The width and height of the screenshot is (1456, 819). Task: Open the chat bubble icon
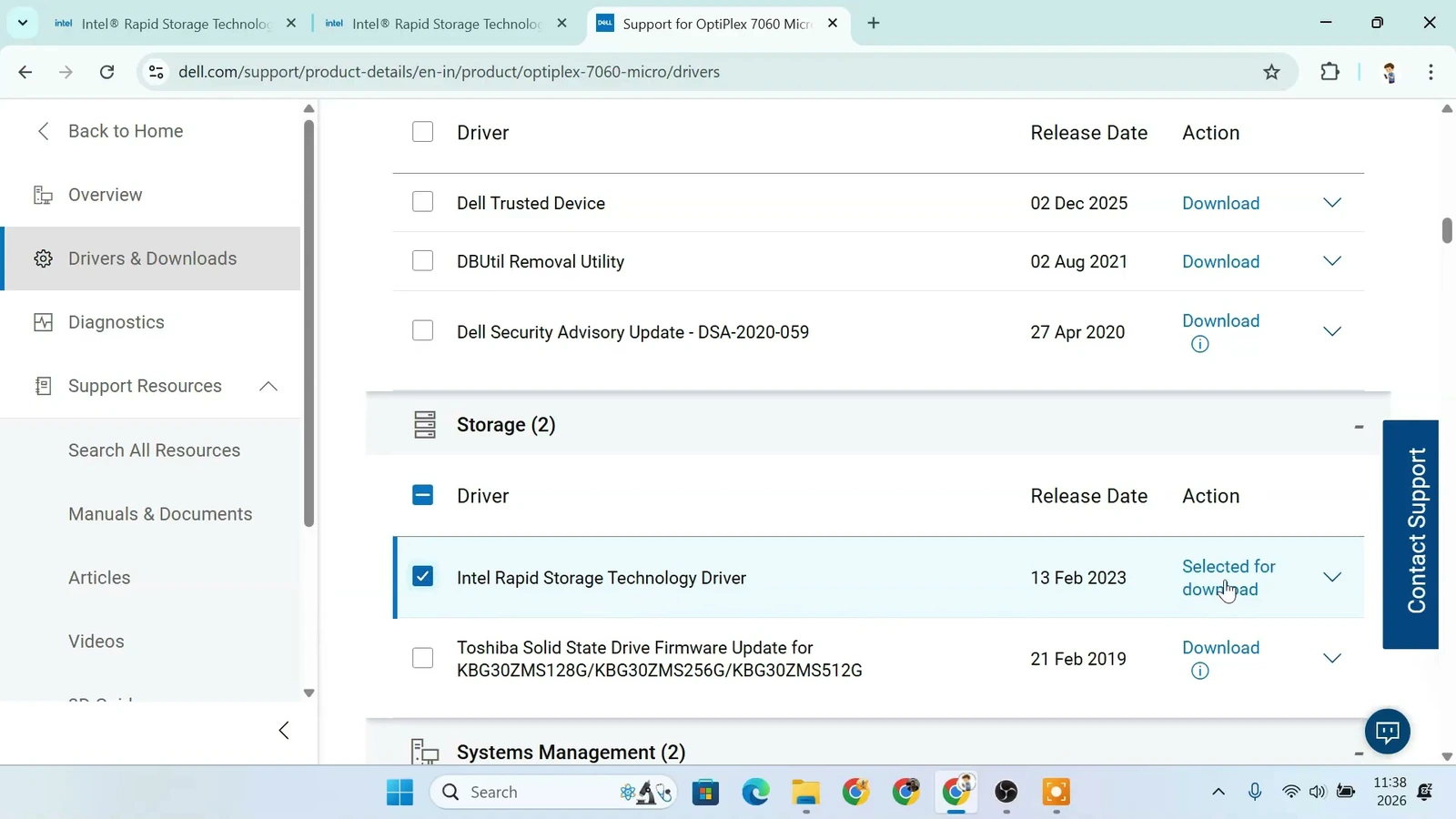[1387, 731]
